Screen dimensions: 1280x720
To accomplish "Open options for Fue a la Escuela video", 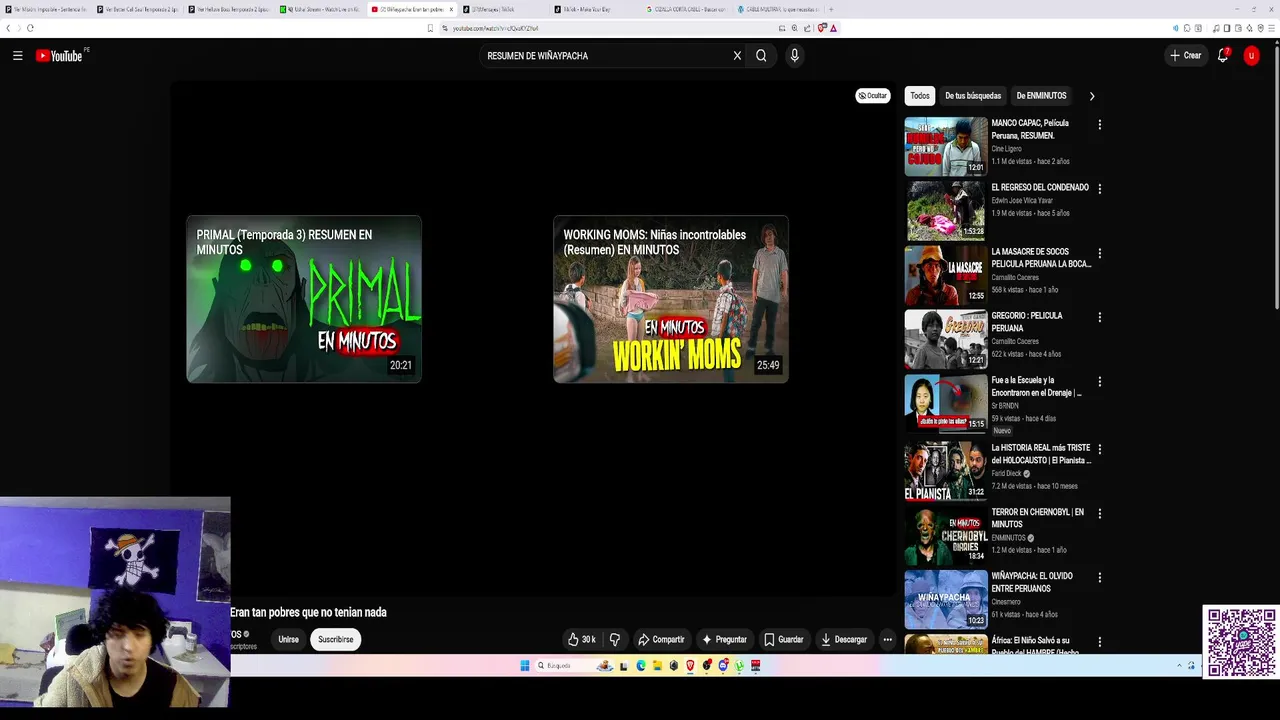I will [1099, 381].
